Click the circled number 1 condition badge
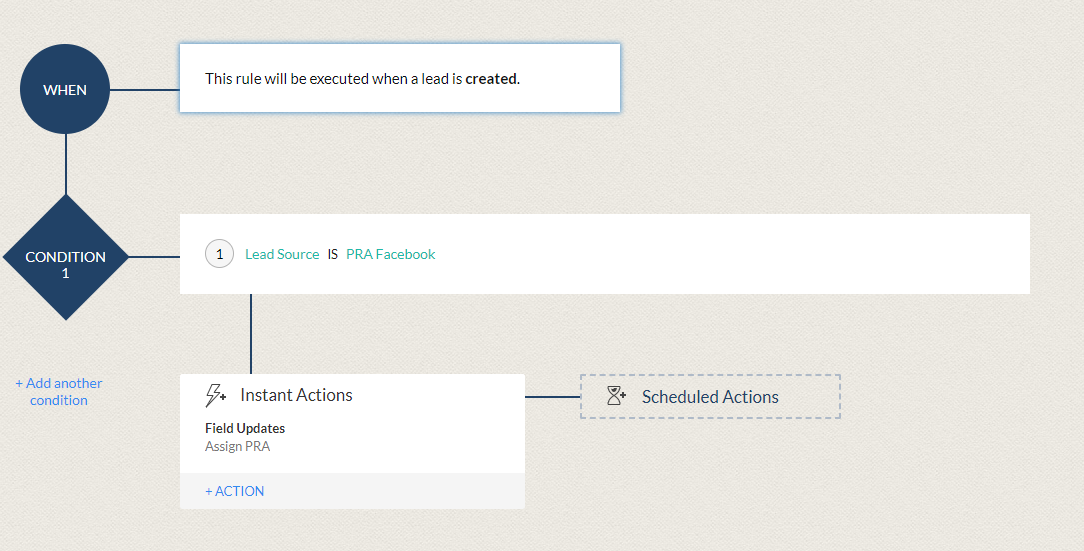The image size is (1084, 551). (x=219, y=254)
